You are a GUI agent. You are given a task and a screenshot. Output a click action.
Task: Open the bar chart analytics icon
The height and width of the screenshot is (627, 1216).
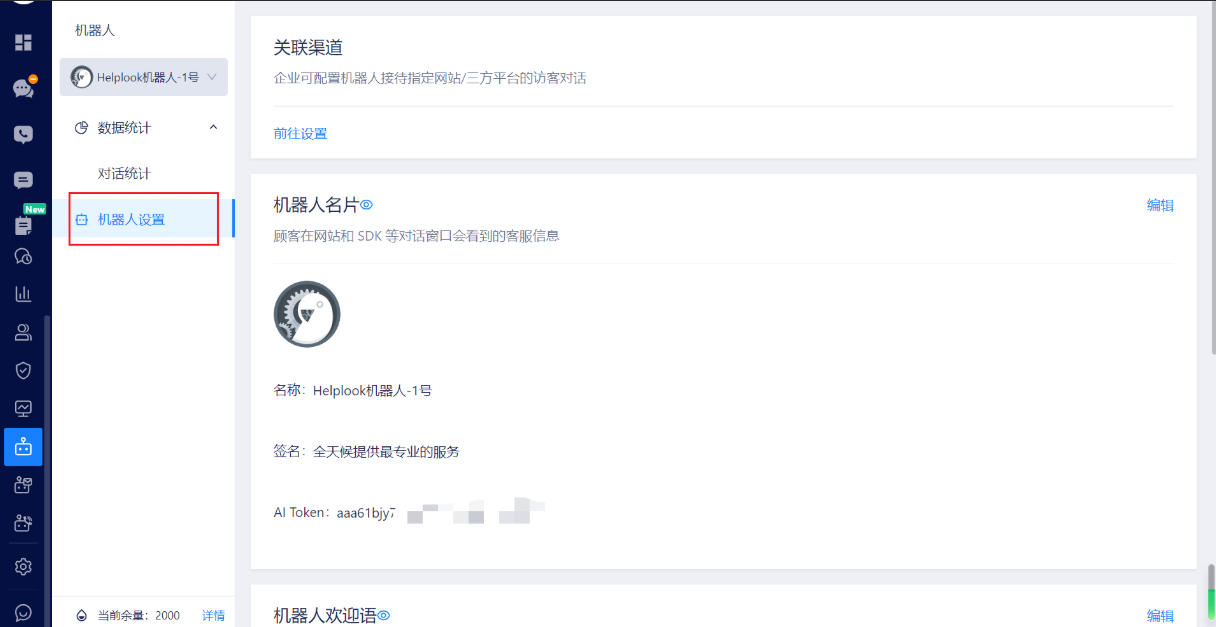click(x=23, y=293)
